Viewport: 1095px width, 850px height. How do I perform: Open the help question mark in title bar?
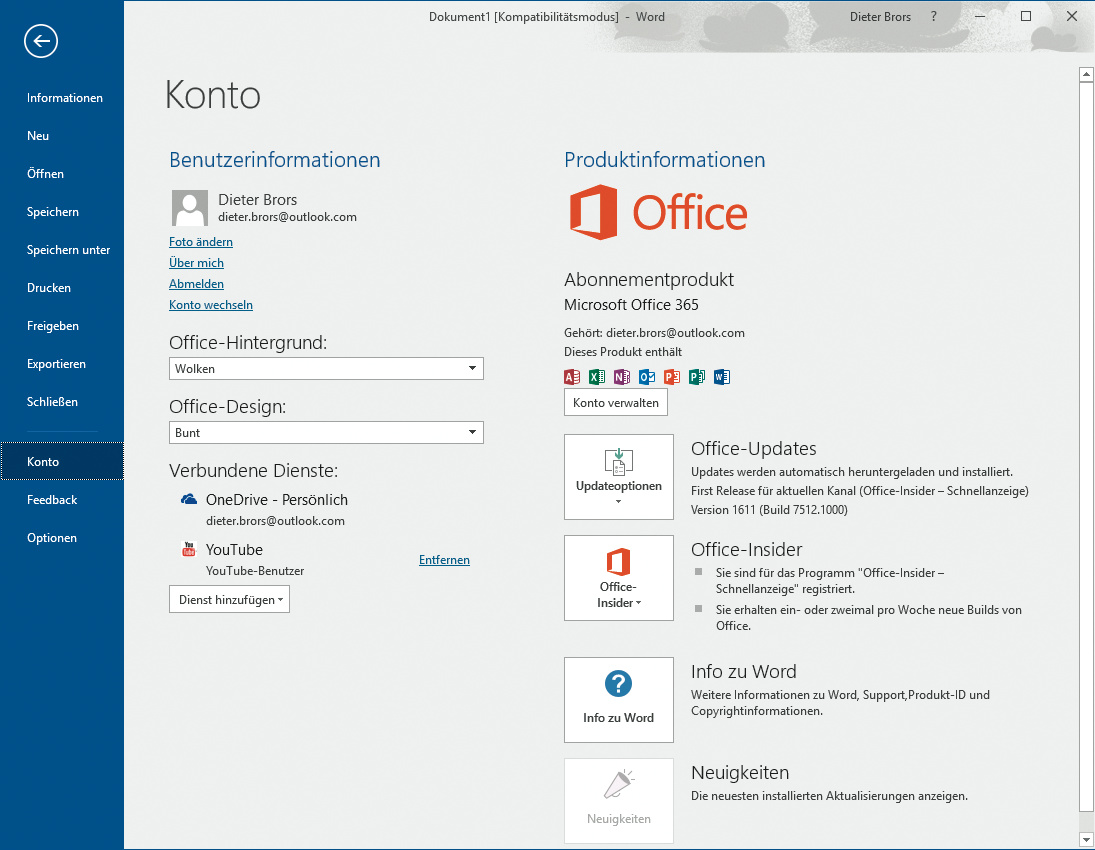click(x=934, y=17)
